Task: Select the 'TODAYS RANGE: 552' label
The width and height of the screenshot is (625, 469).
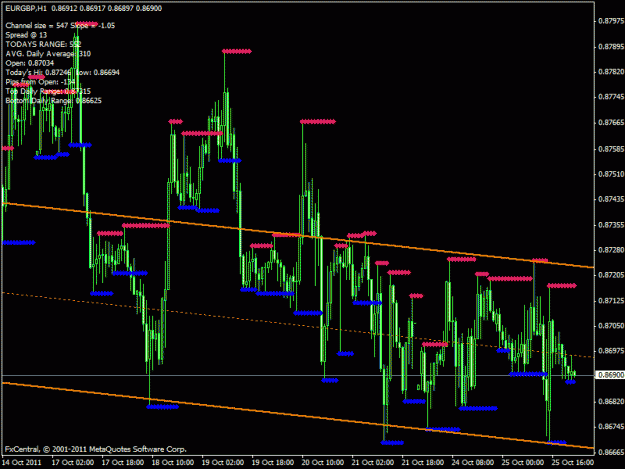Action: pos(43,44)
